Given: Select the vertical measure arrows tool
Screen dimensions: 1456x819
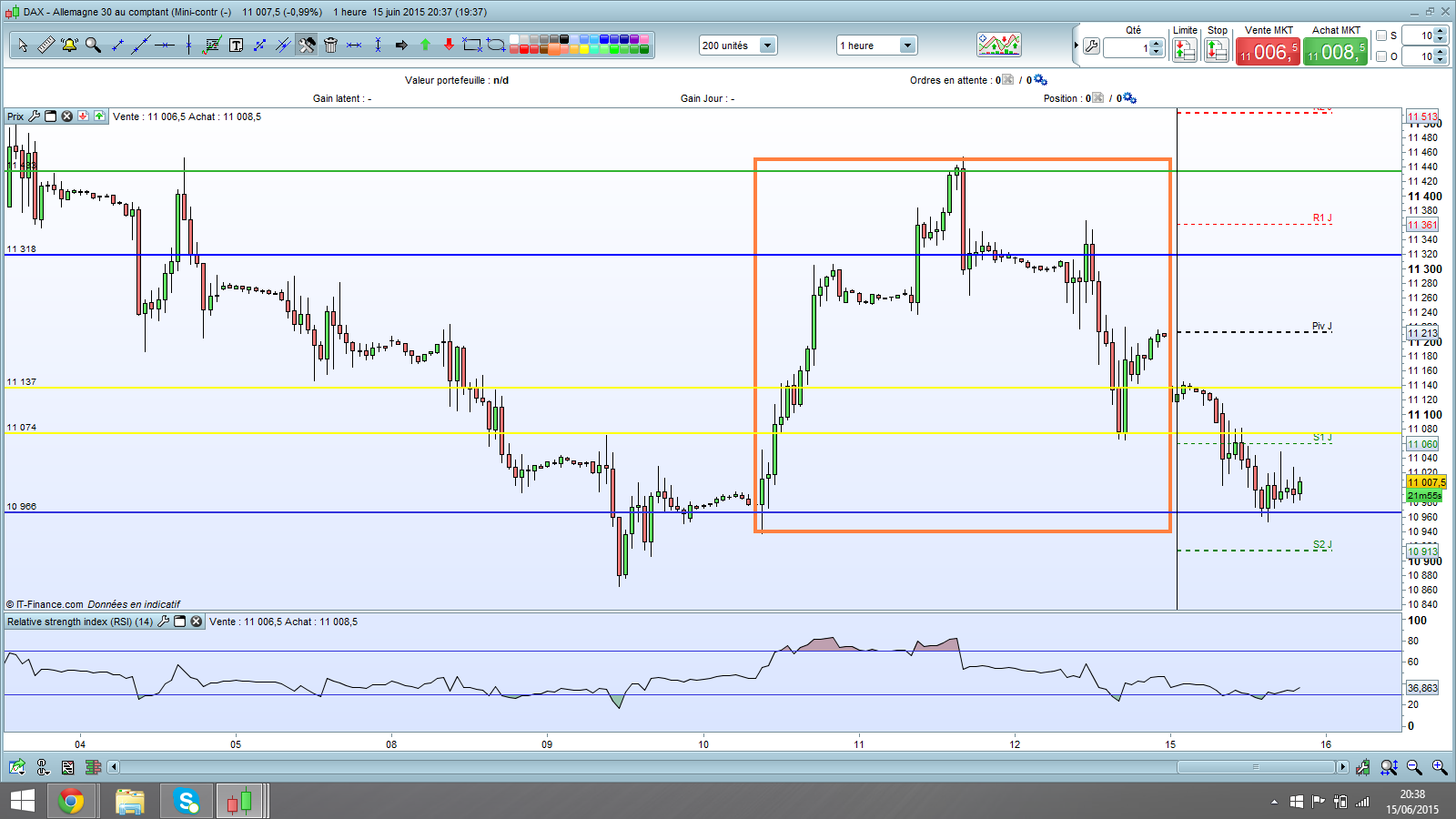Looking at the screenshot, I should point(378,45).
